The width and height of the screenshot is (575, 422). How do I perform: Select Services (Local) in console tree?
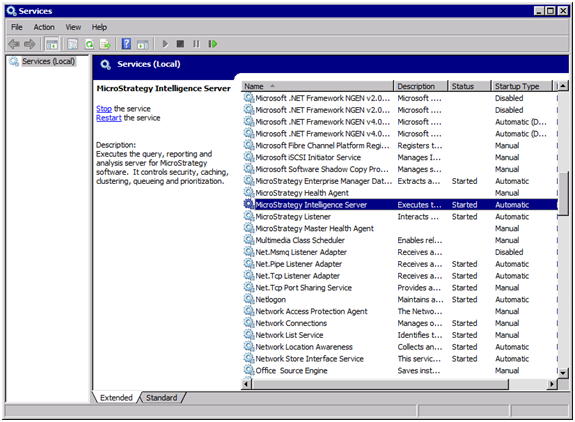tap(48, 61)
